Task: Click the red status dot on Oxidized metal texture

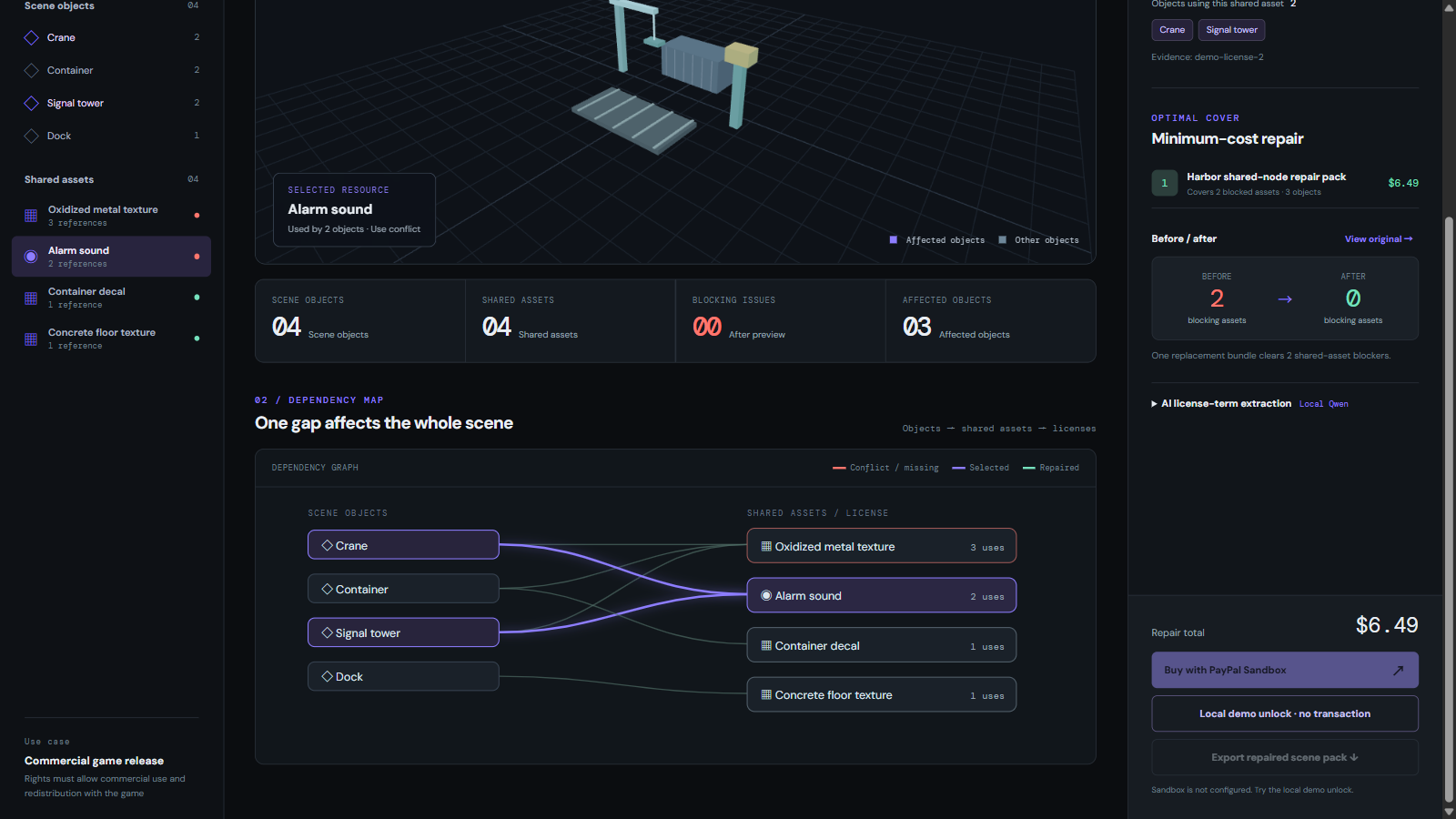Action: click(197, 216)
